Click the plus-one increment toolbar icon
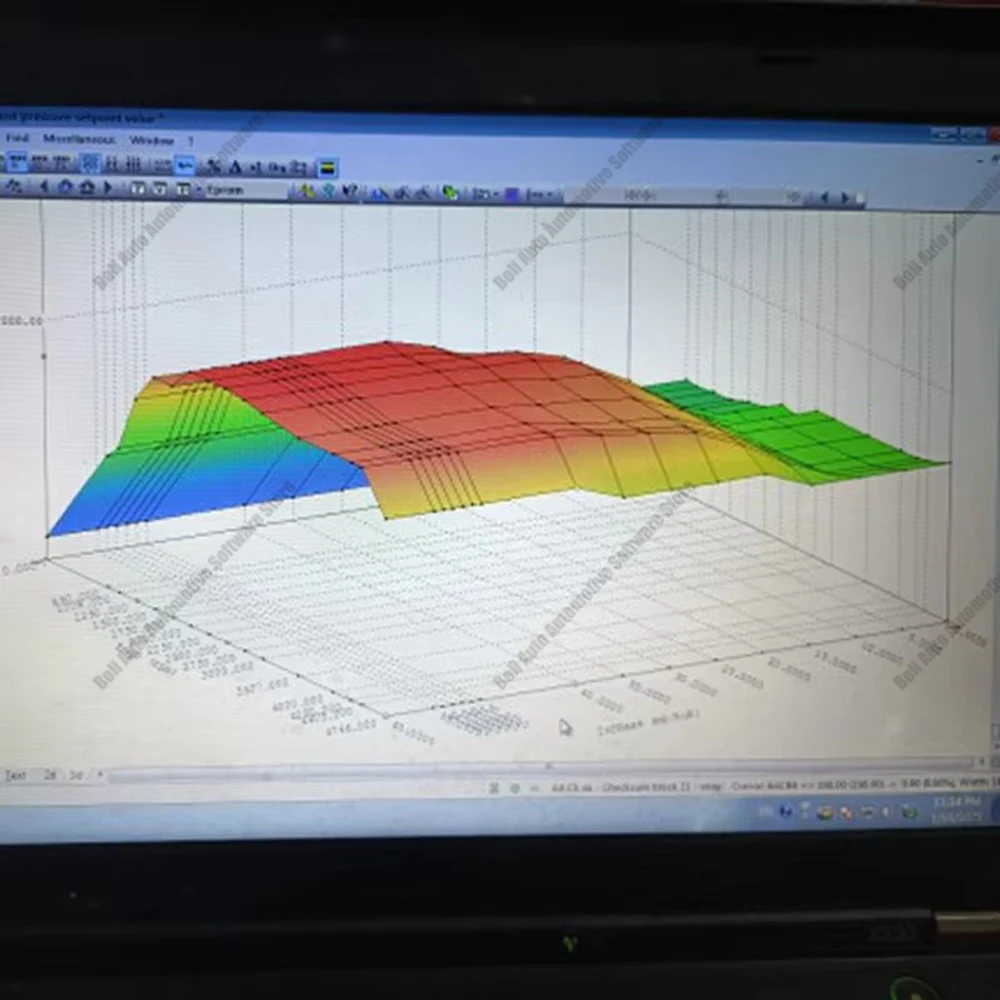 (x=256, y=168)
